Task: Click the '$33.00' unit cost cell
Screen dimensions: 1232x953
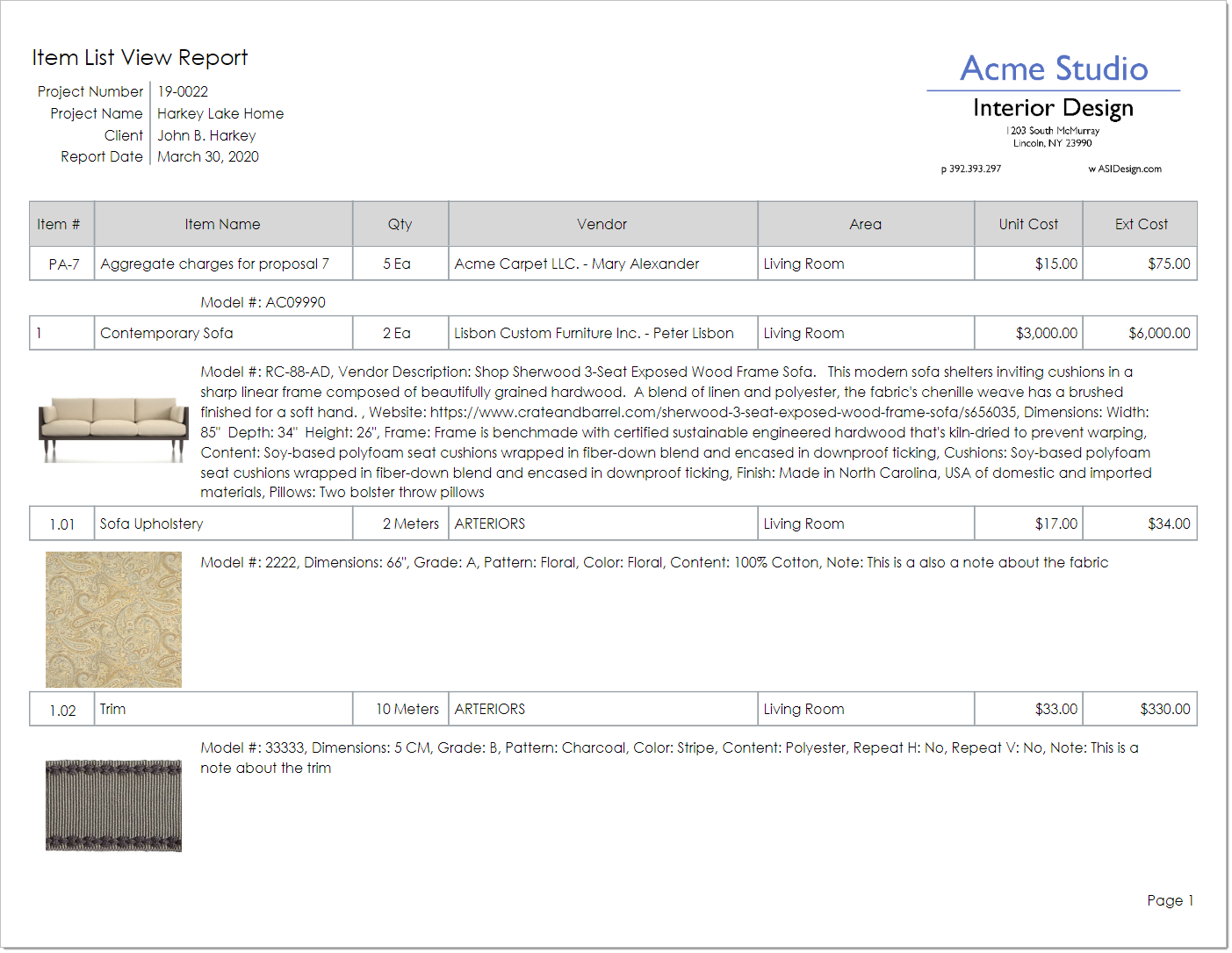Action: (x=1028, y=709)
